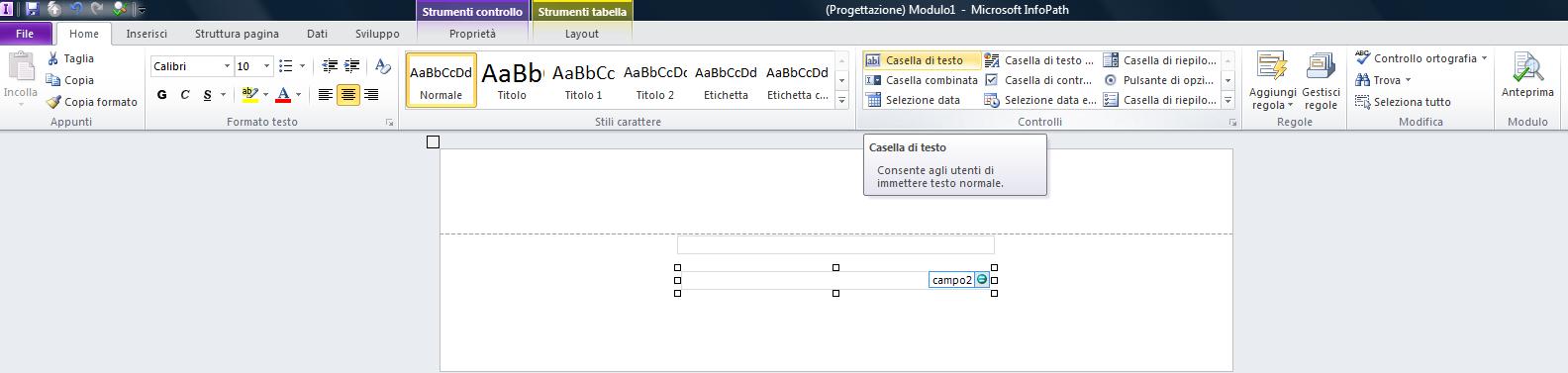Switch to the Inserisci tab
The height and width of the screenshot is (373, 1568).
pos(147,34)
